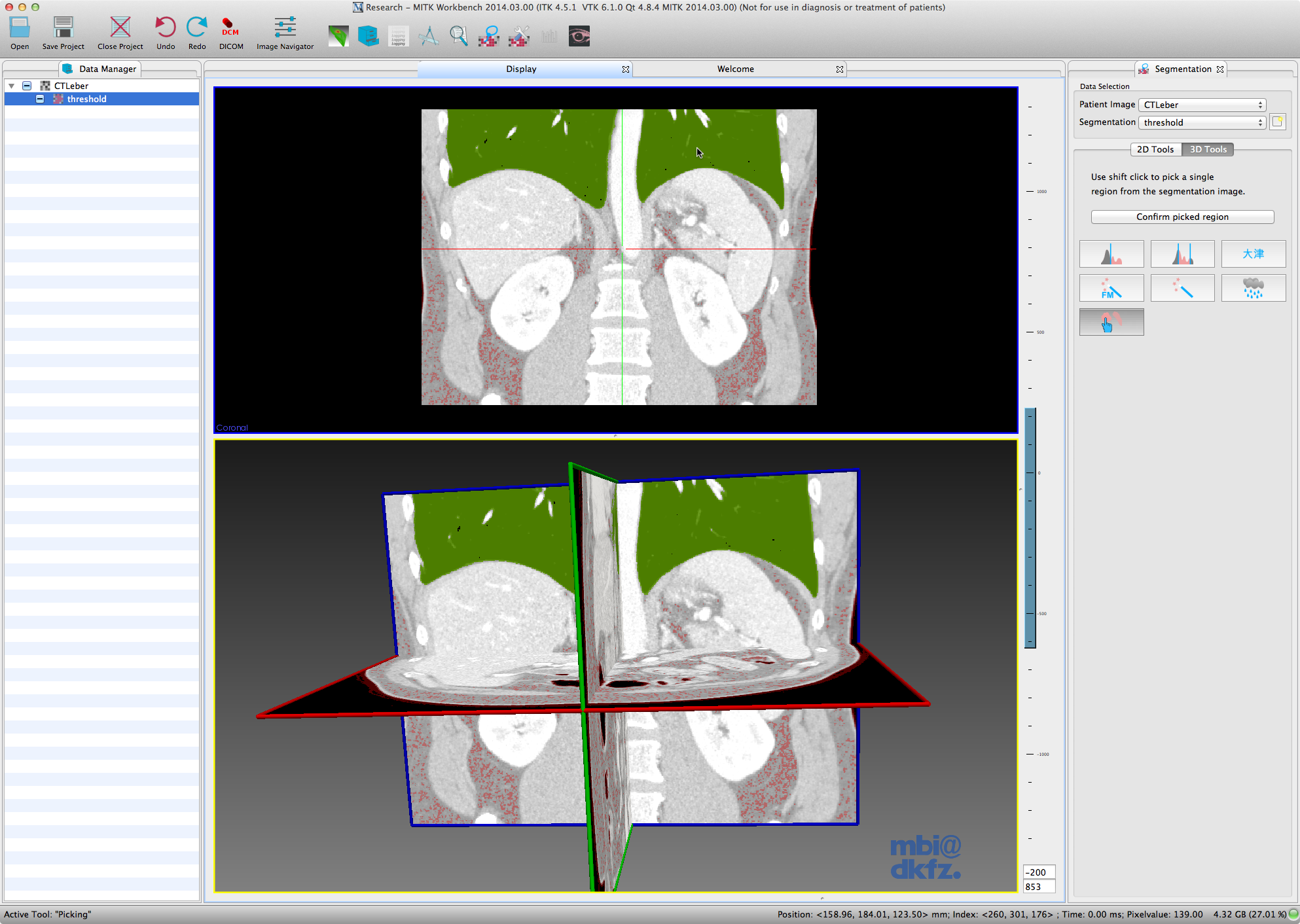Activate the Otsu segmentation tool
The image size is (1300, 924).
point(1253,254)
